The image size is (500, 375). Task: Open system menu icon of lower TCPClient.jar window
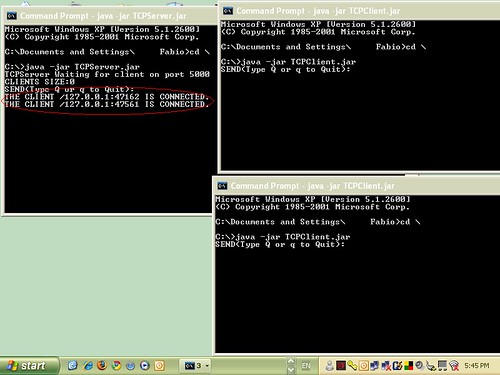coord(222,186)
